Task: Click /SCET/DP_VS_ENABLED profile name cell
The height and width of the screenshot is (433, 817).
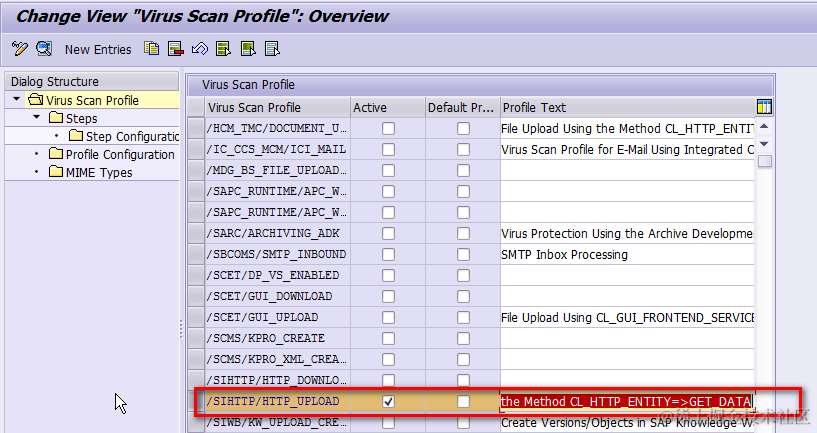Action: (278, 275)
